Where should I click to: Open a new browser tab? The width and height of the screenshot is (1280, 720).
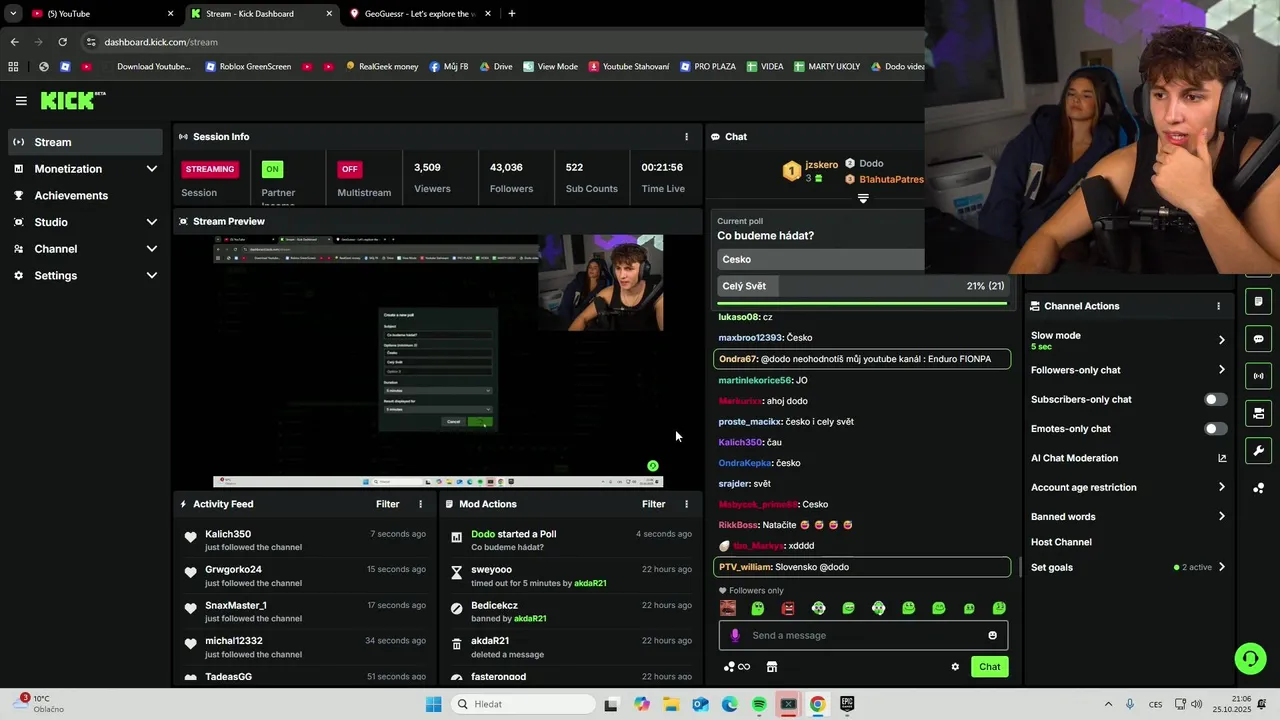(511, 14)
